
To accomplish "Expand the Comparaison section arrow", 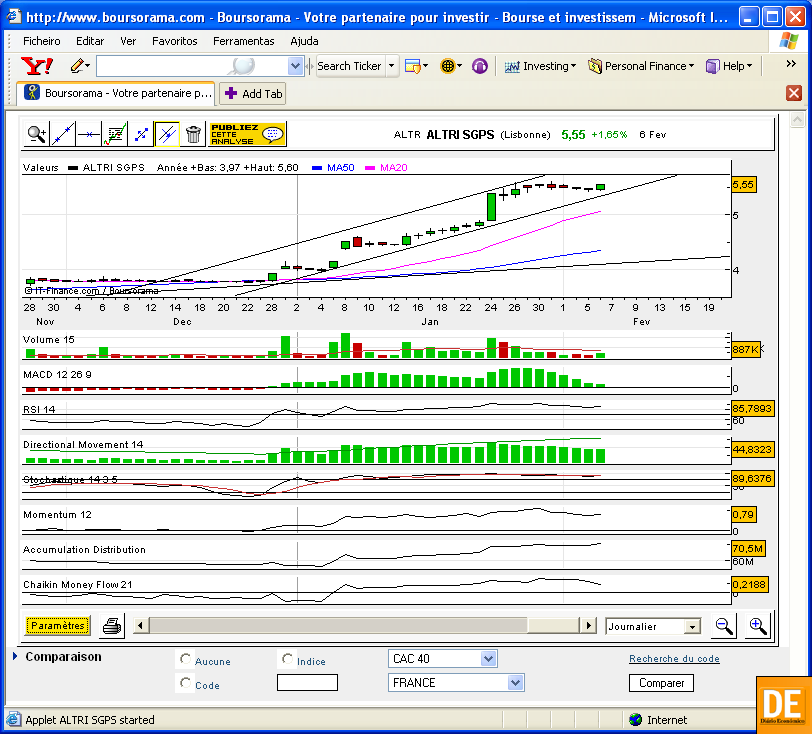I will (15, 656).
